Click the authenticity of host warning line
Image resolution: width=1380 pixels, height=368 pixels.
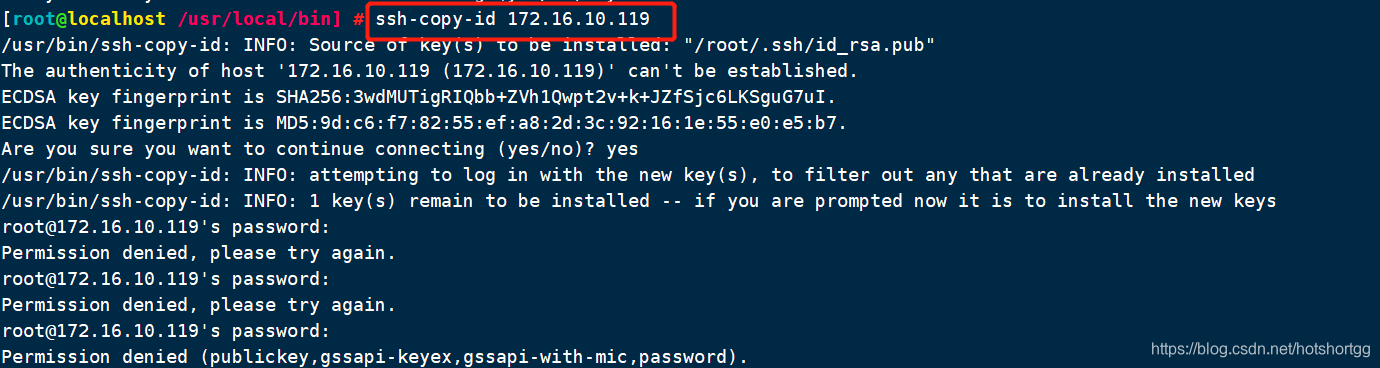pos(430,71)
